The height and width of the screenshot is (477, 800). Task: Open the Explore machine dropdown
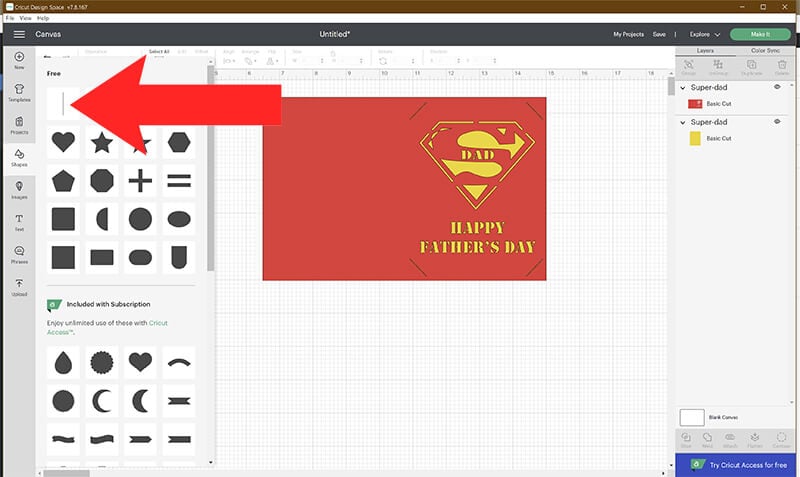click(705, 34)
